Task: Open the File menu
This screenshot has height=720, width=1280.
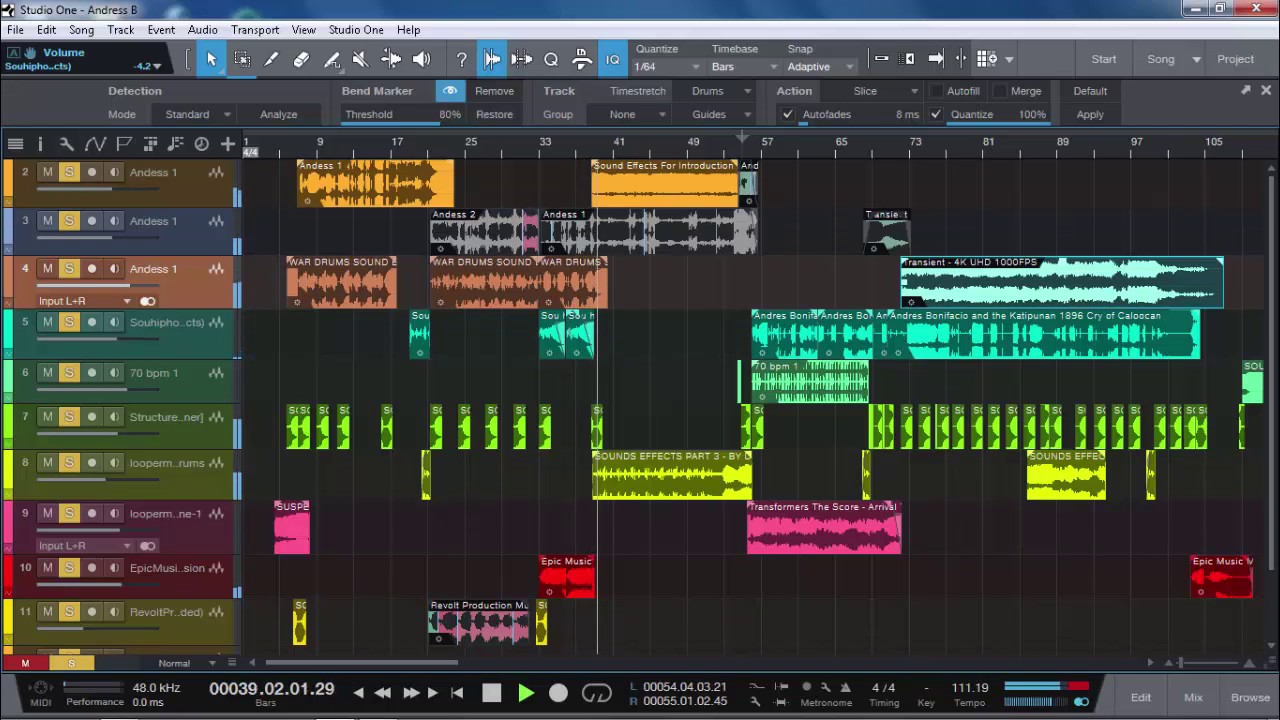Action: point(15,30)
